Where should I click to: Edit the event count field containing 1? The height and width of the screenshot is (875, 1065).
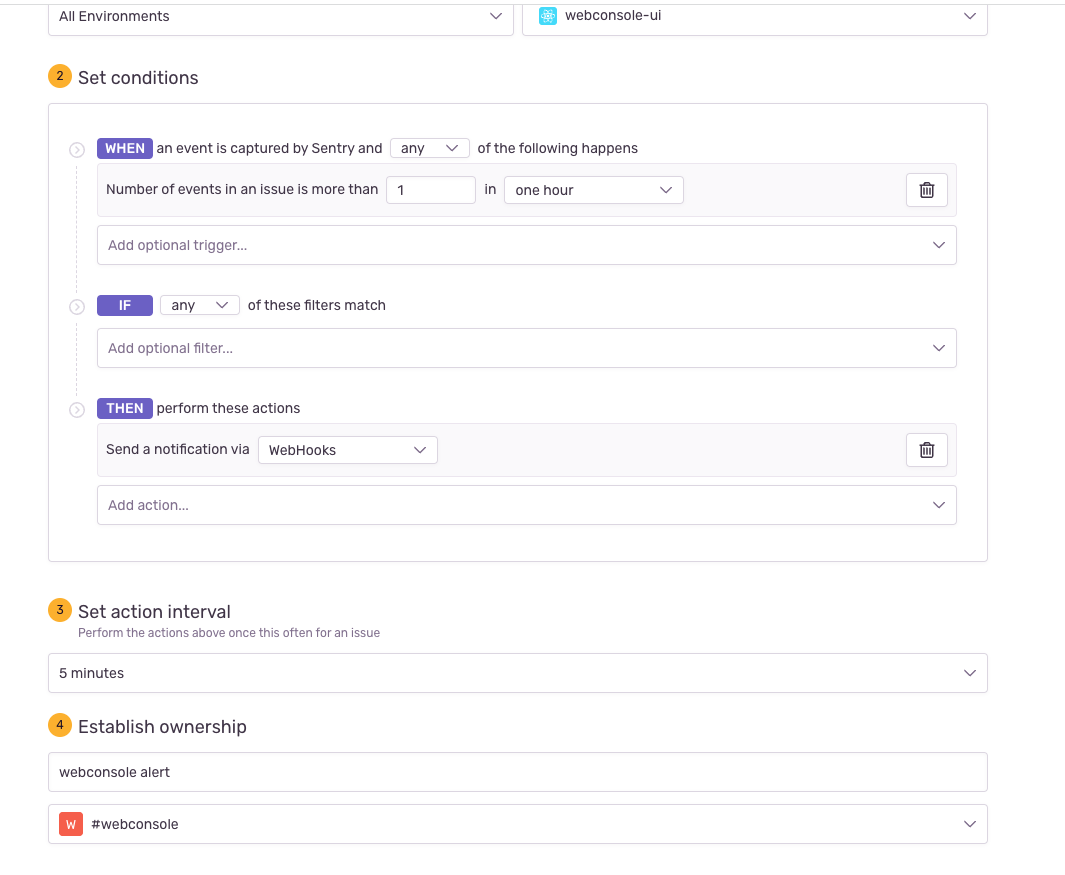[430, 189]
